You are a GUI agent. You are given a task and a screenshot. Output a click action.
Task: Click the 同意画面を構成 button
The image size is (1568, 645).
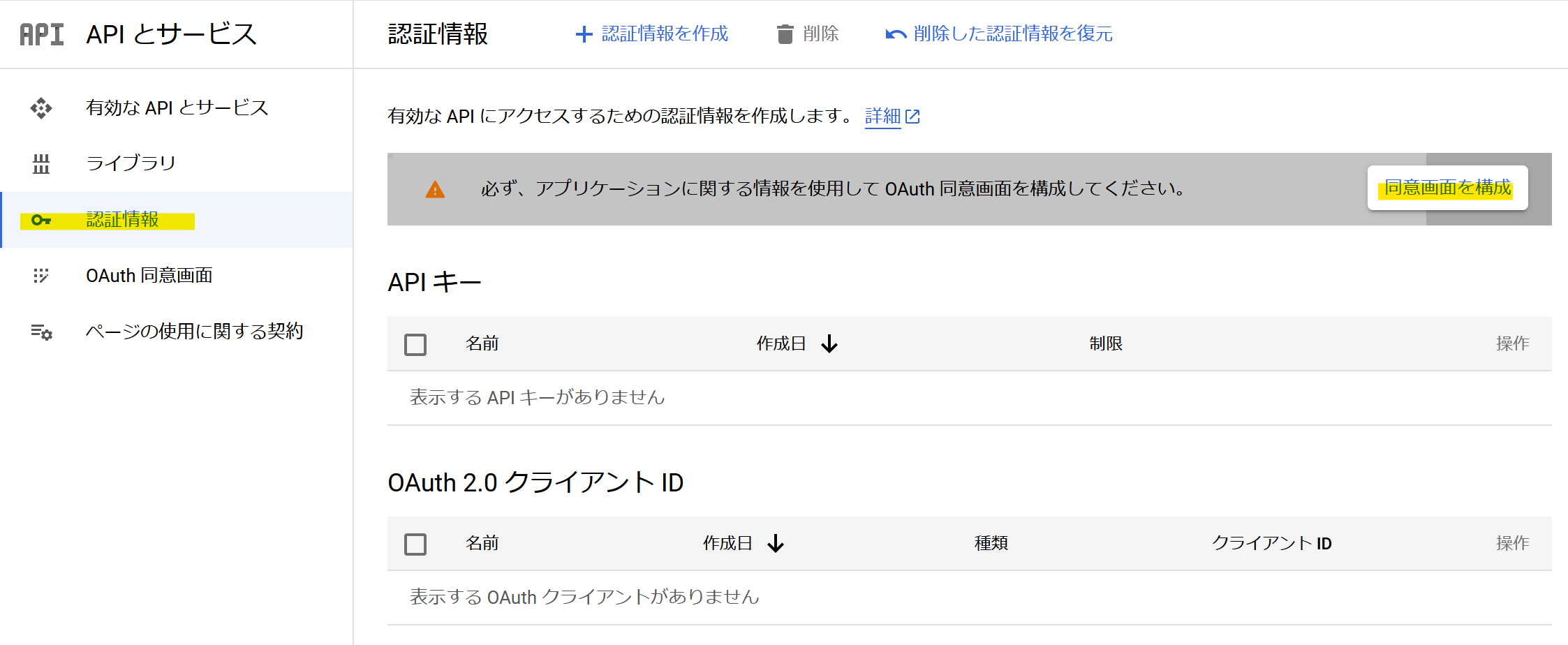tap(1448, 188)
